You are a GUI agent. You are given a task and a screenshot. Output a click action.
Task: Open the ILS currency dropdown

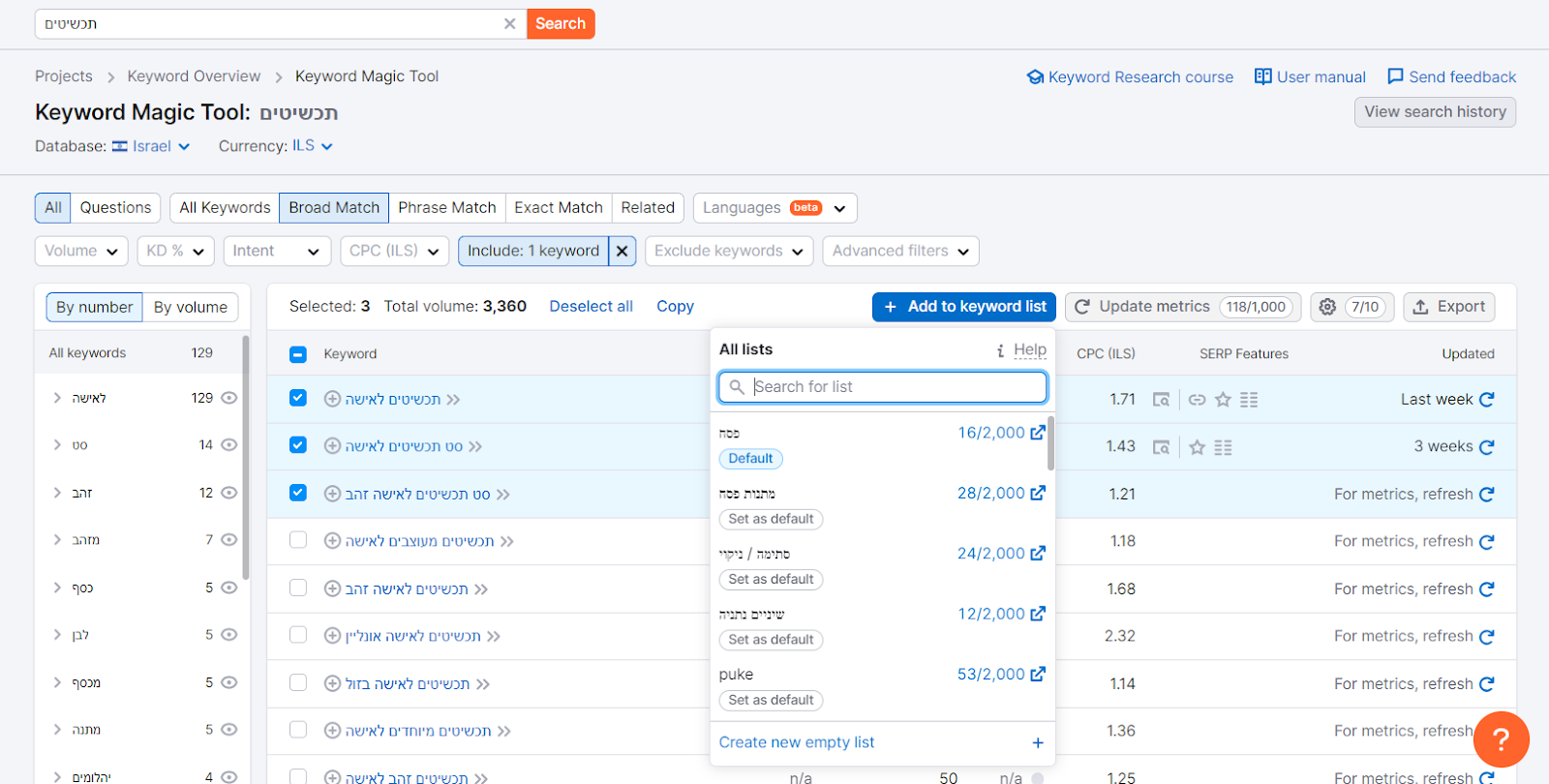pos(313,146)
